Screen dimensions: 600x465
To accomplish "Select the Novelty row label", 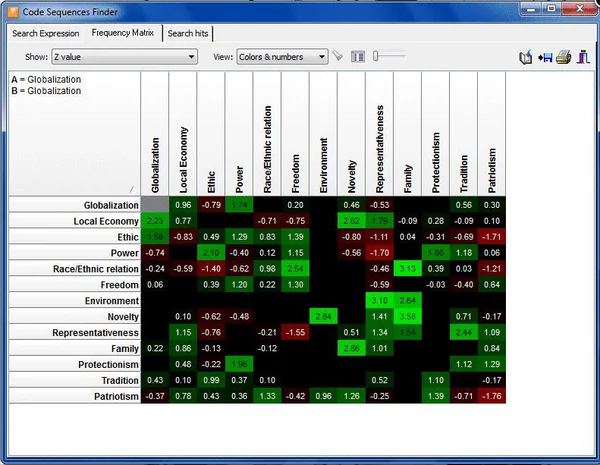I will tap(75, 317).
